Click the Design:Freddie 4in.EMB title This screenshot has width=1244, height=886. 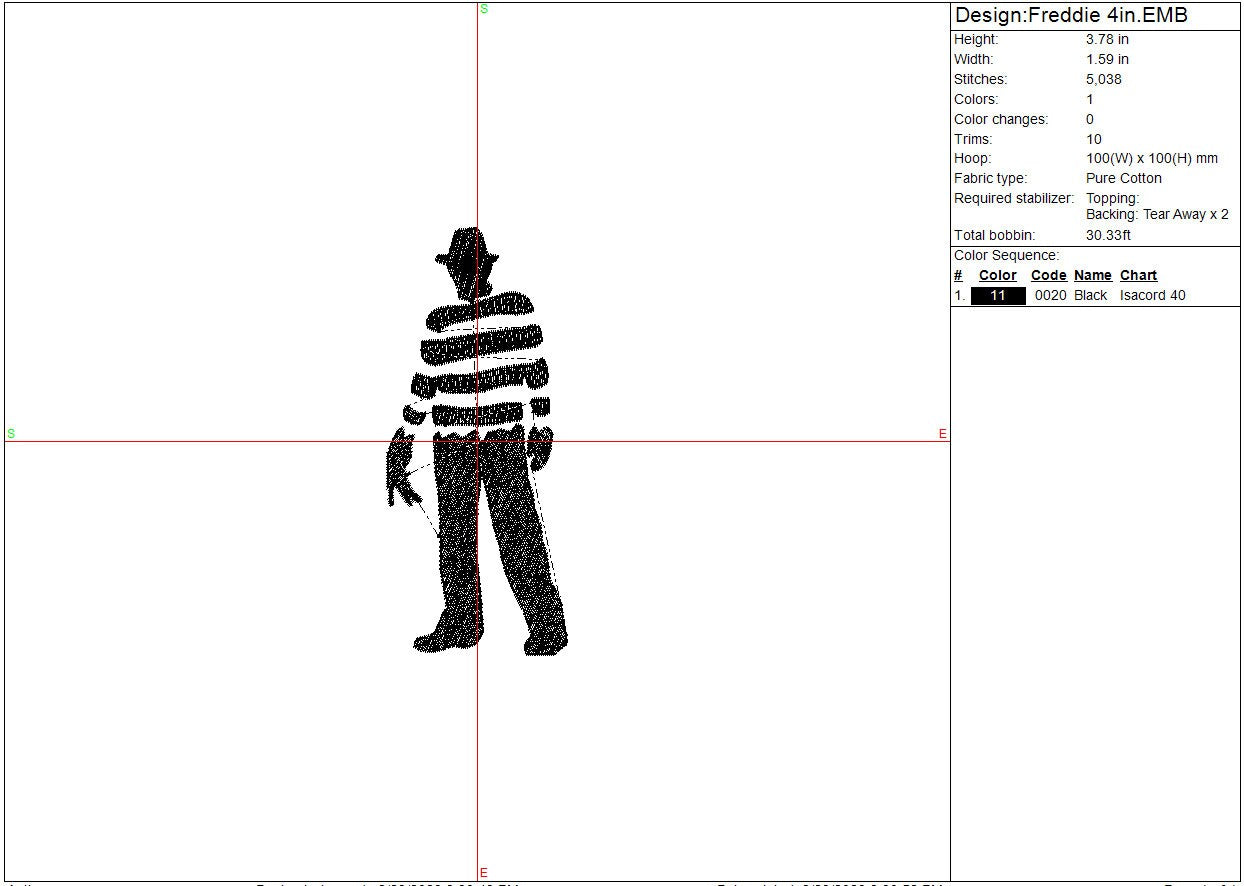1071,16
